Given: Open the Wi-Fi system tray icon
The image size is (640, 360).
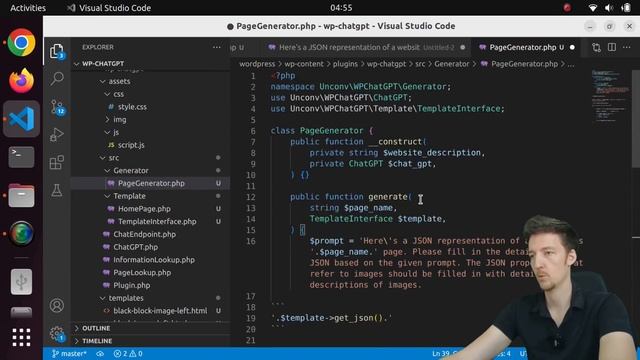Looking at the screenshot, I should (x=593, y=8).
